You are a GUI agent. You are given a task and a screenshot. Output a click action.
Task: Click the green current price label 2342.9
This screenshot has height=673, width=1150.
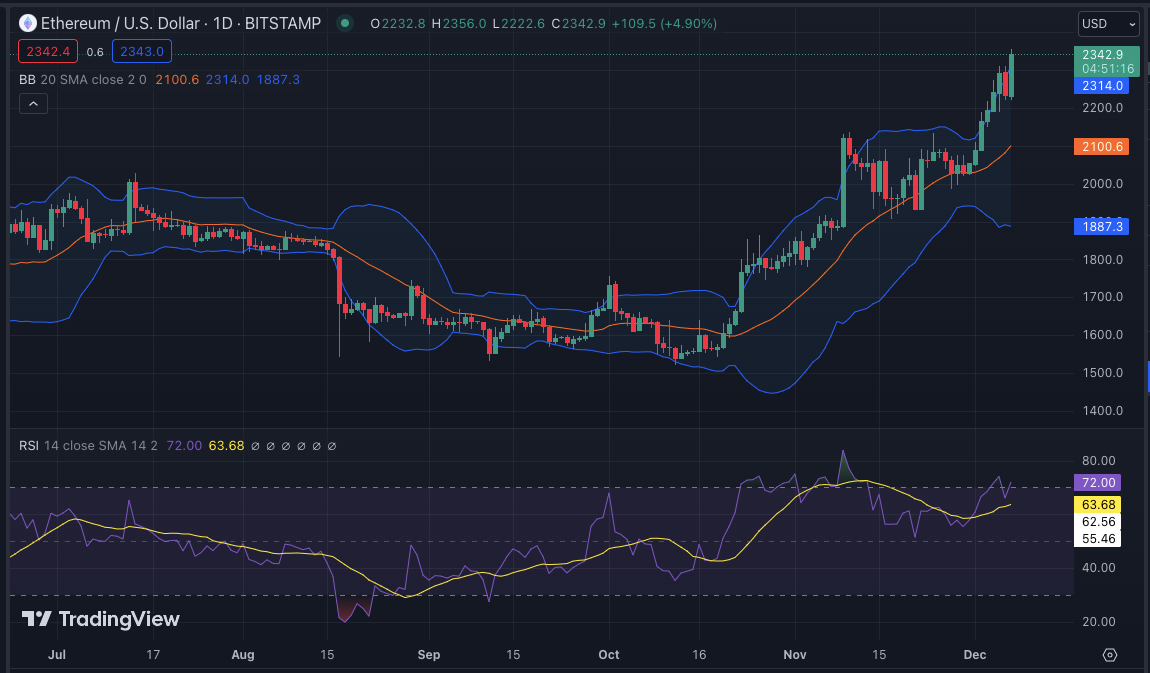tap(1101, 54)
